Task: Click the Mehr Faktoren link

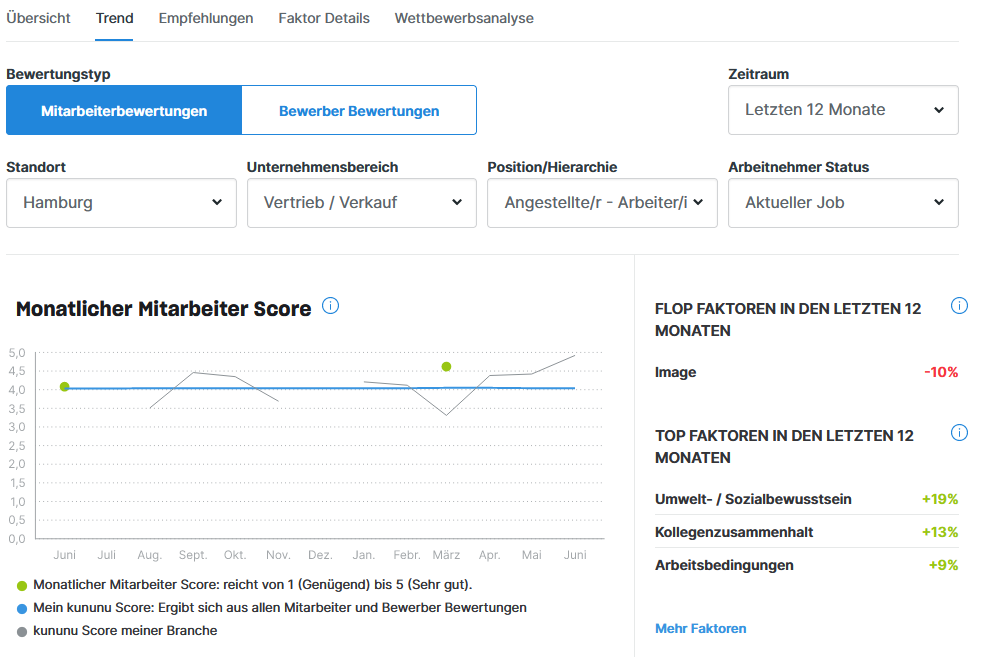Action: click(700, 628)
